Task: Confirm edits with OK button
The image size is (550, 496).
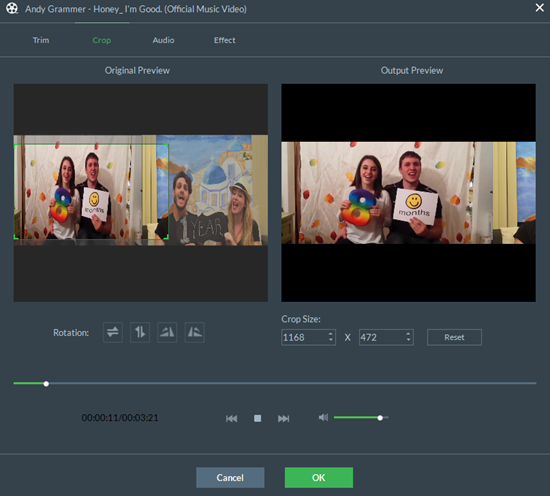Action: click(x=319, y=477)
